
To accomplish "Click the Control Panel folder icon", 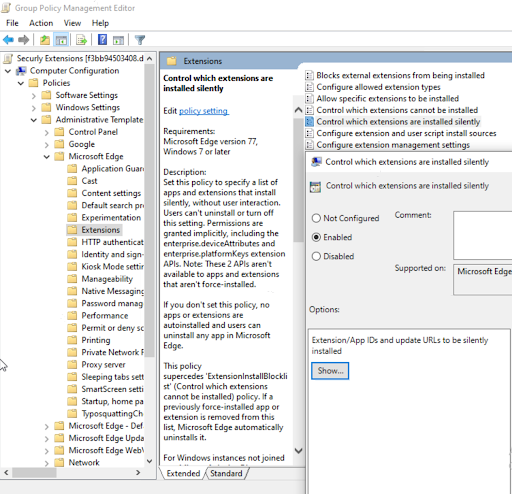I will coord(59,132).
